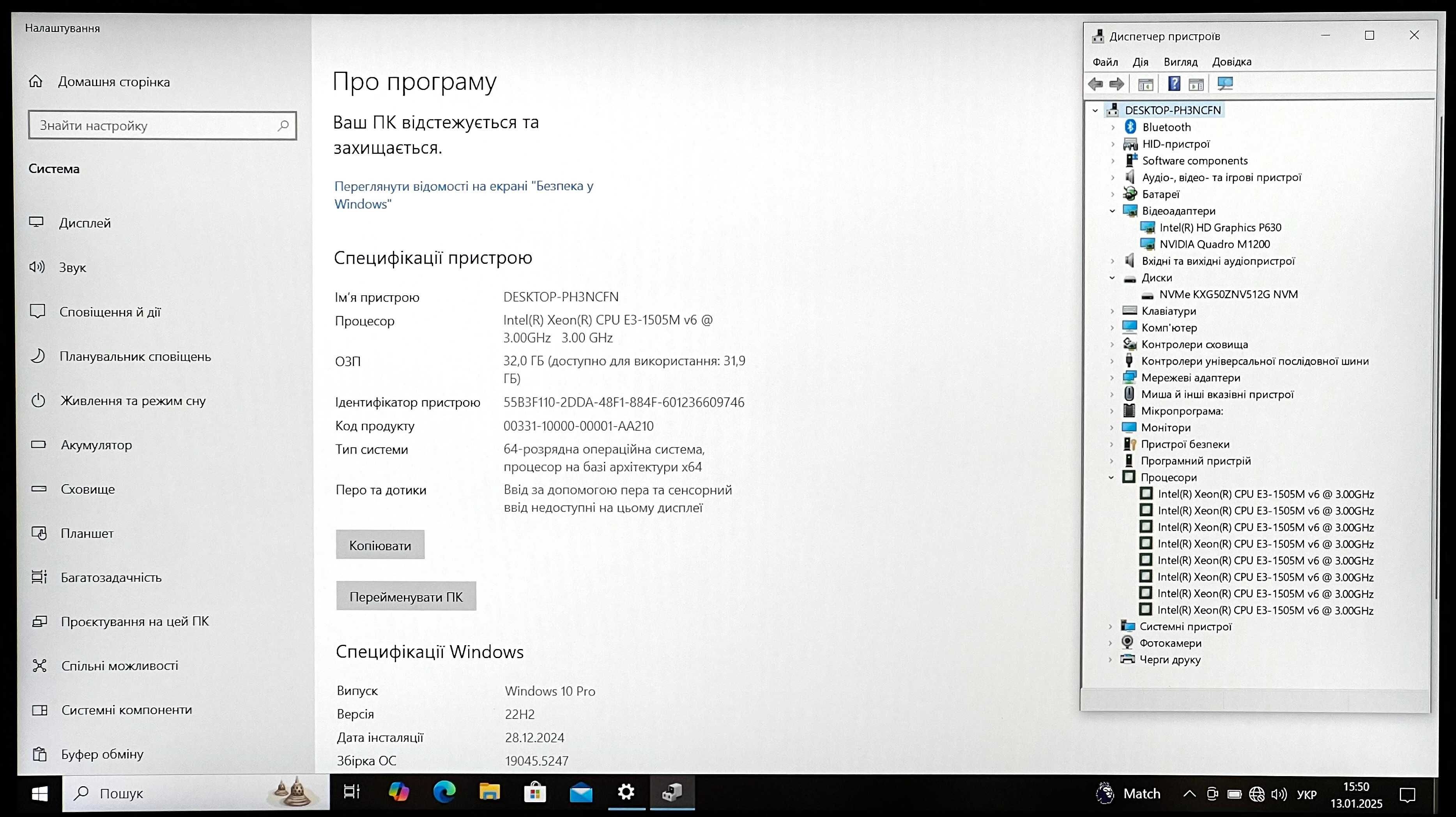
Task: Open Звук settings in the sidebar
Action: 58,267
